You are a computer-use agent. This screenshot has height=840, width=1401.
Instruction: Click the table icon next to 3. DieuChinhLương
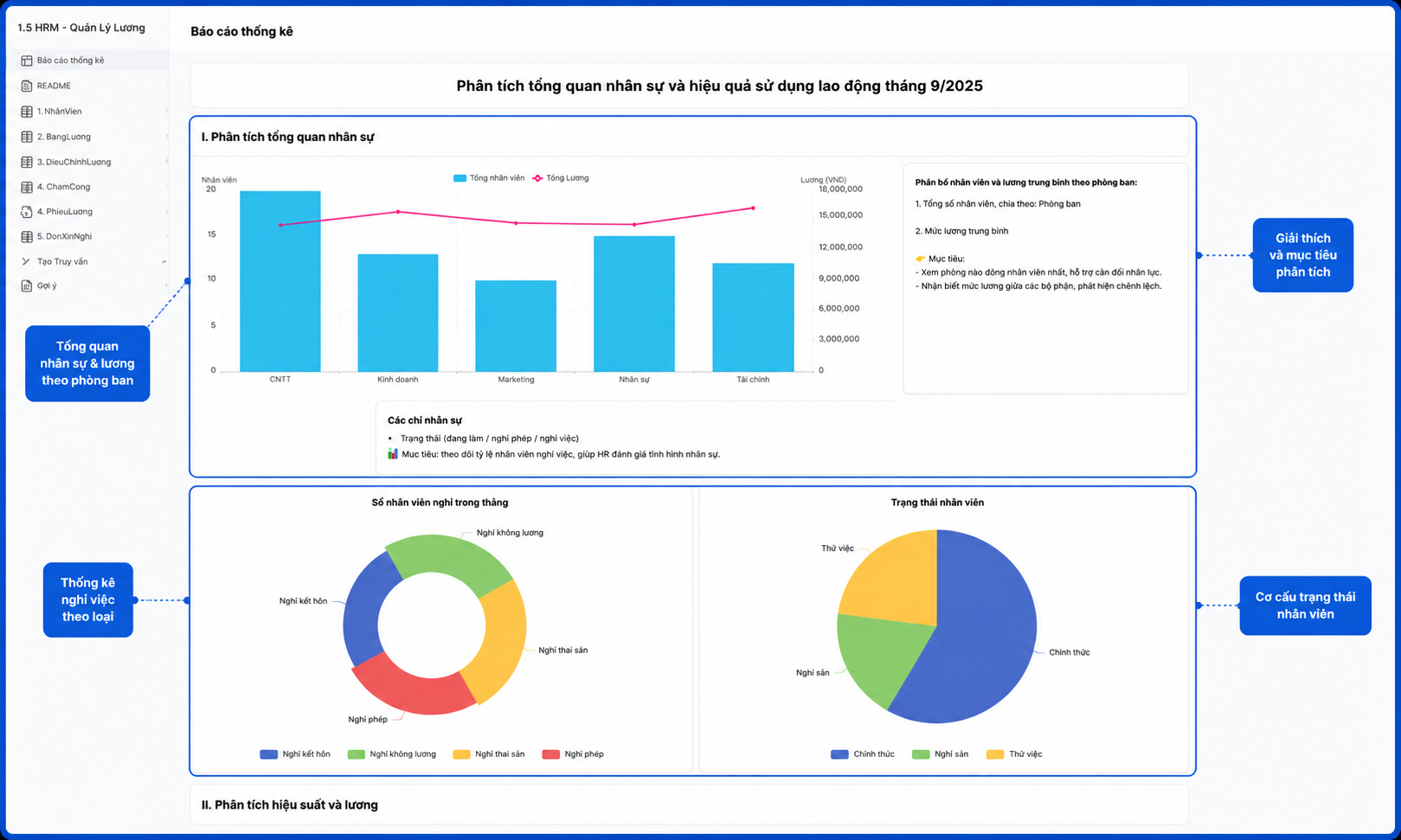27,162
